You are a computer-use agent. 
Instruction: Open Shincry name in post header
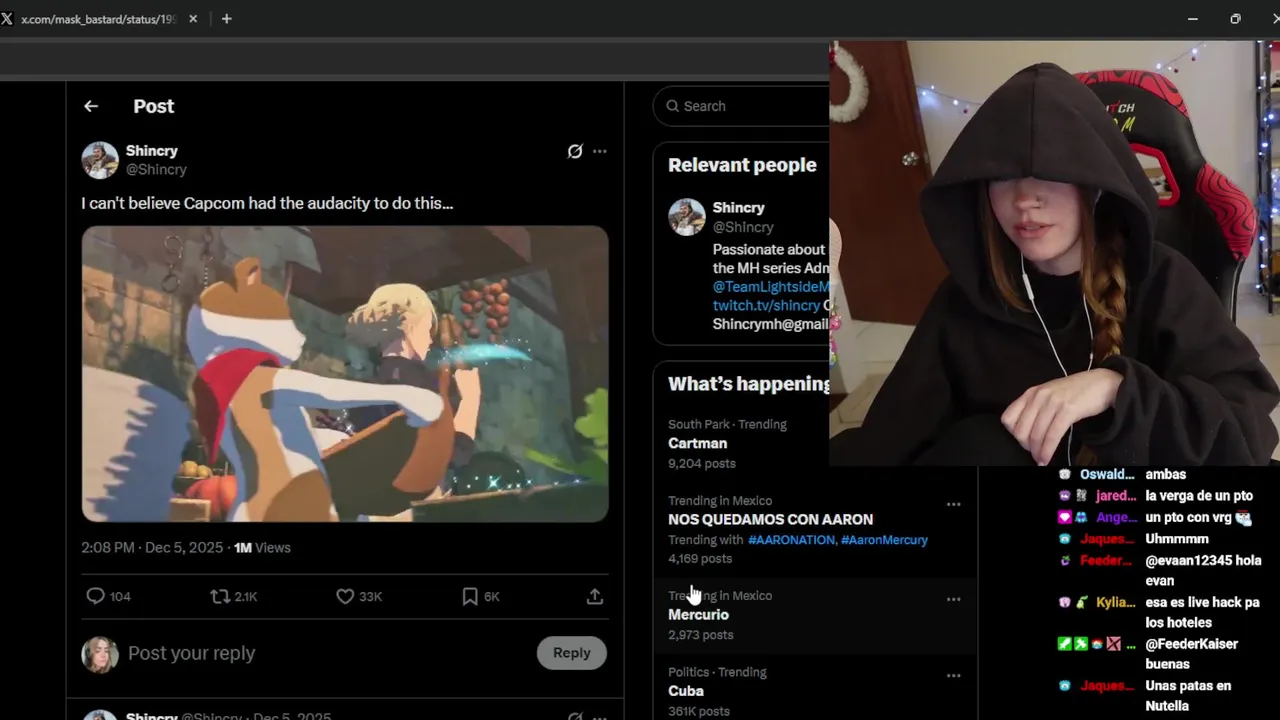coord(152,151)
